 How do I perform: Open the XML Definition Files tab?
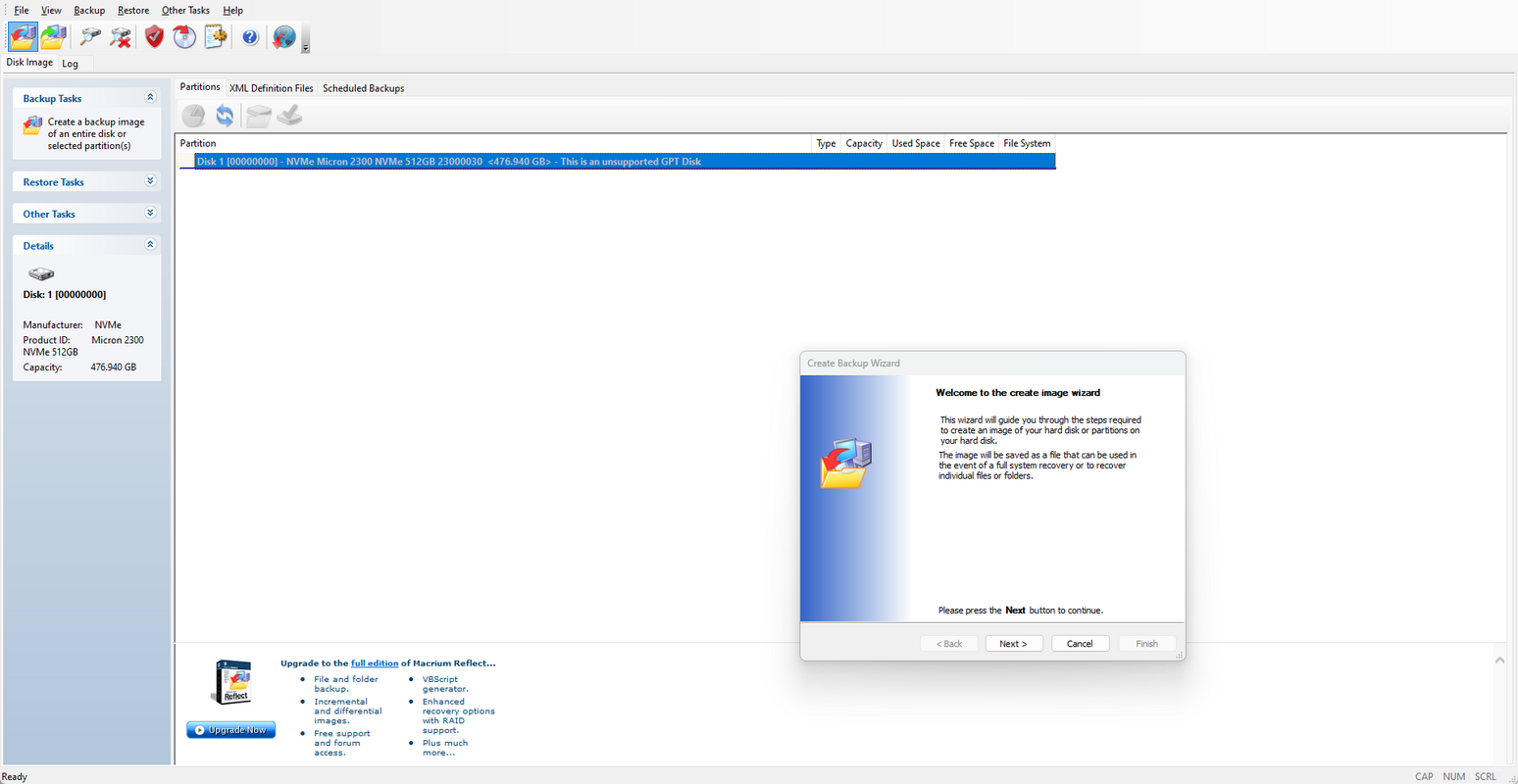point(272,88)
